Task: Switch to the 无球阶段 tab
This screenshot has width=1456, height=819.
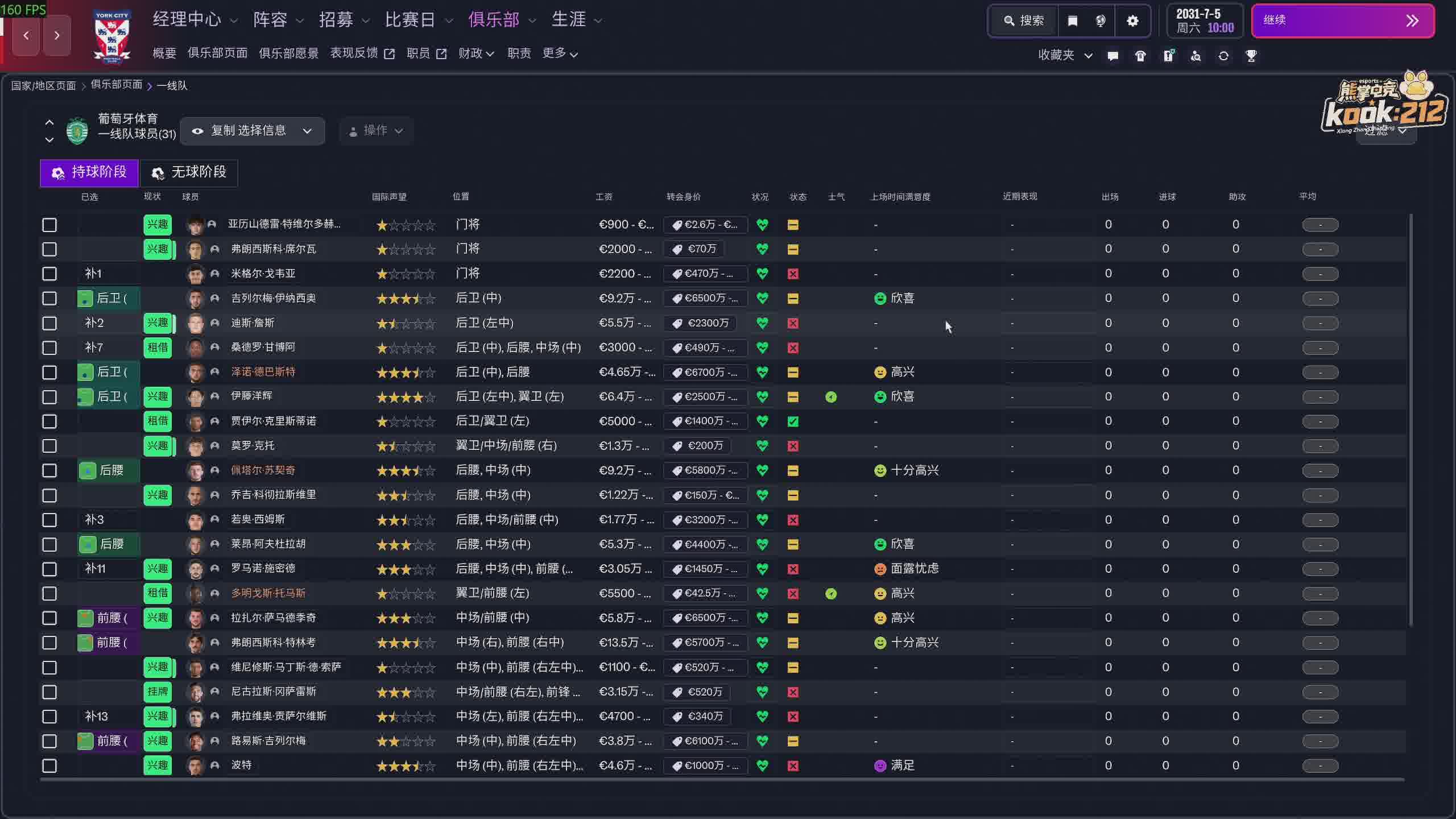Action: (x=189, y=172)
